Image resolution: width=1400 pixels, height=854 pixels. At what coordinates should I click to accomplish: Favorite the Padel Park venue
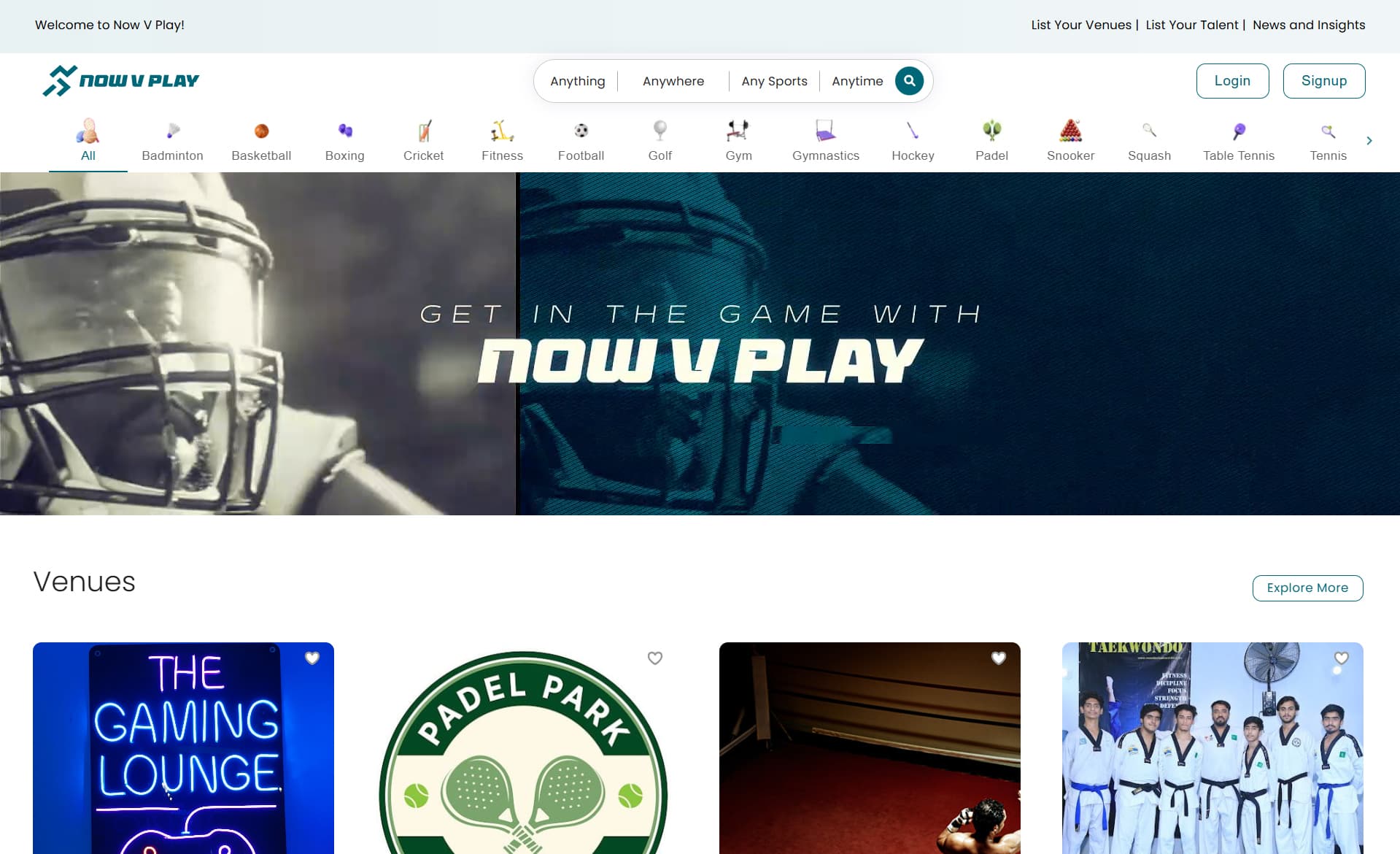click(x=654, y=658)
